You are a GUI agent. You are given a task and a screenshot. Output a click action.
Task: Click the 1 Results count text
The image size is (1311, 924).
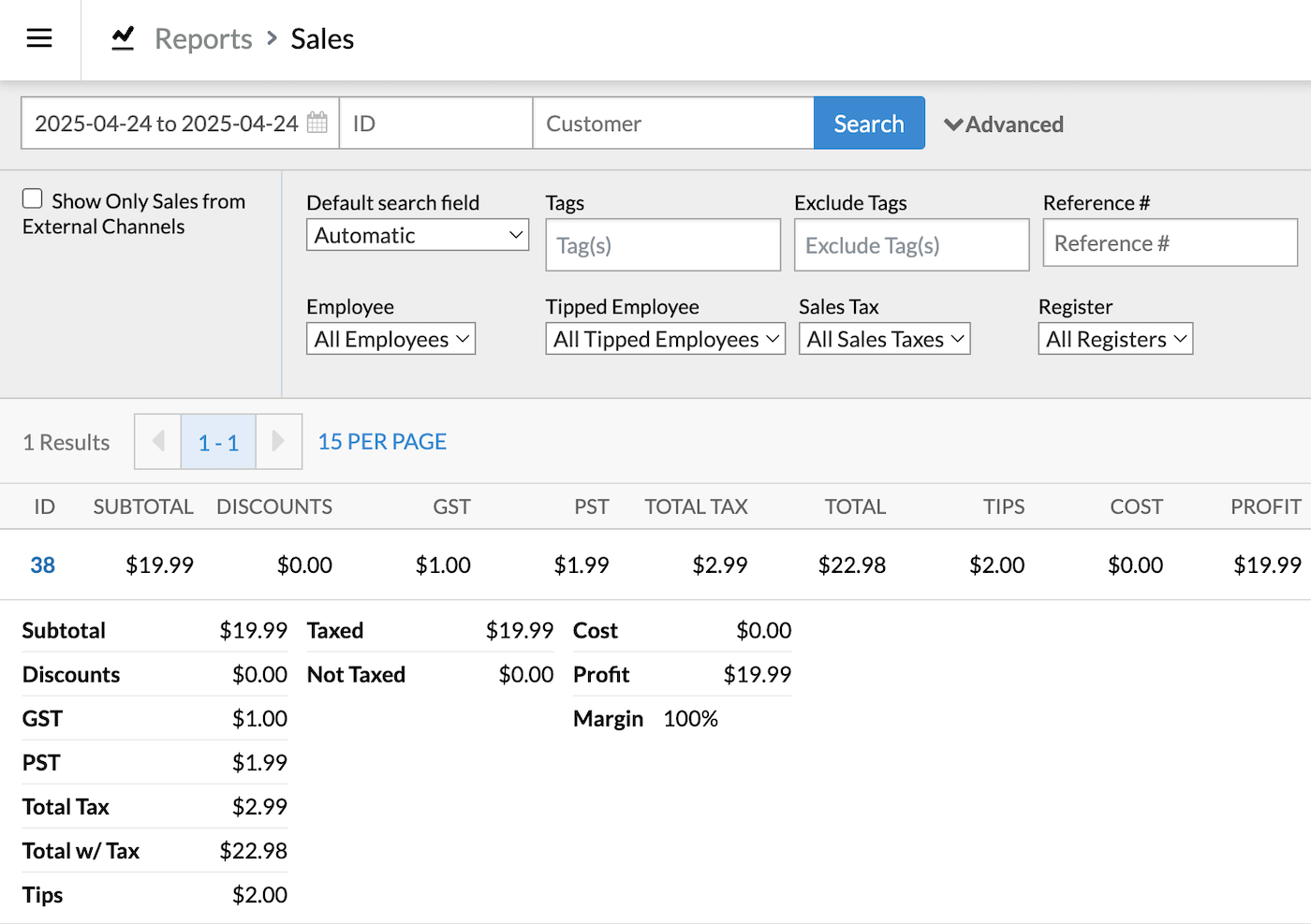[66, 442]
